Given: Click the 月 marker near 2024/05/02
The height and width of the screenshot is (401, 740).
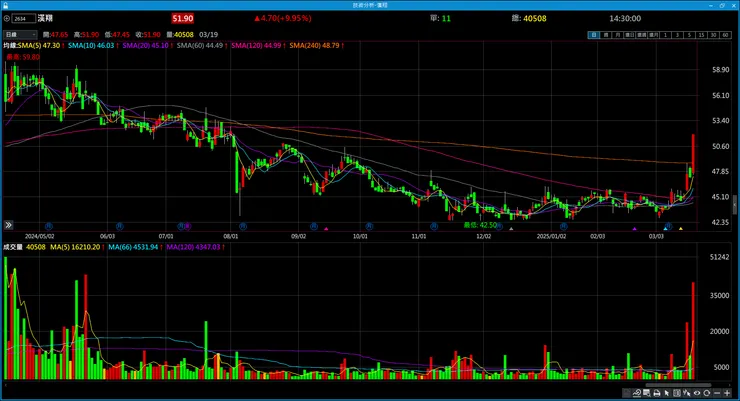Looking at the screenshot, I should coord(49,226).
